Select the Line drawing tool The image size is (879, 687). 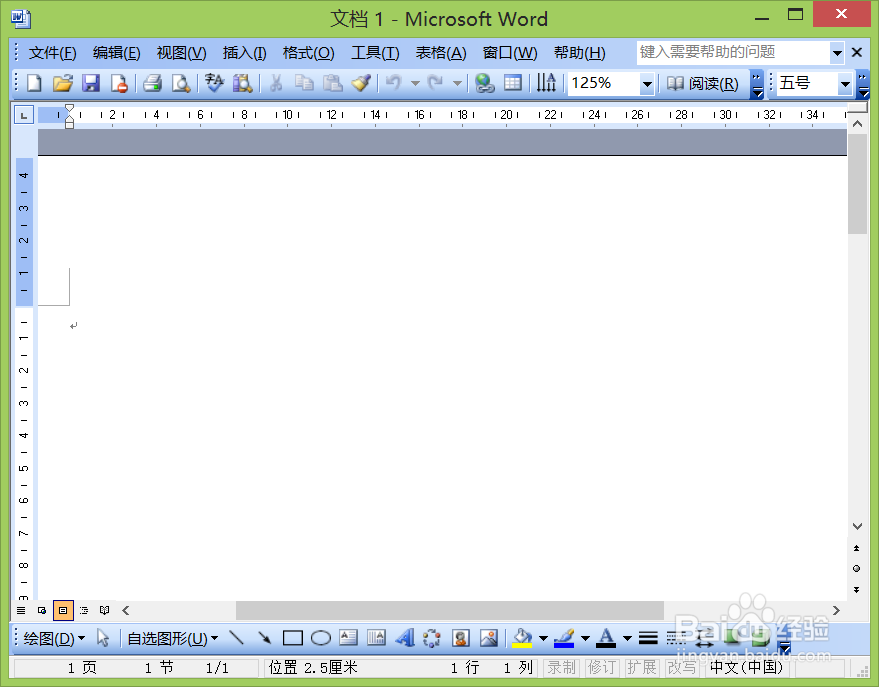pos(237,638)
